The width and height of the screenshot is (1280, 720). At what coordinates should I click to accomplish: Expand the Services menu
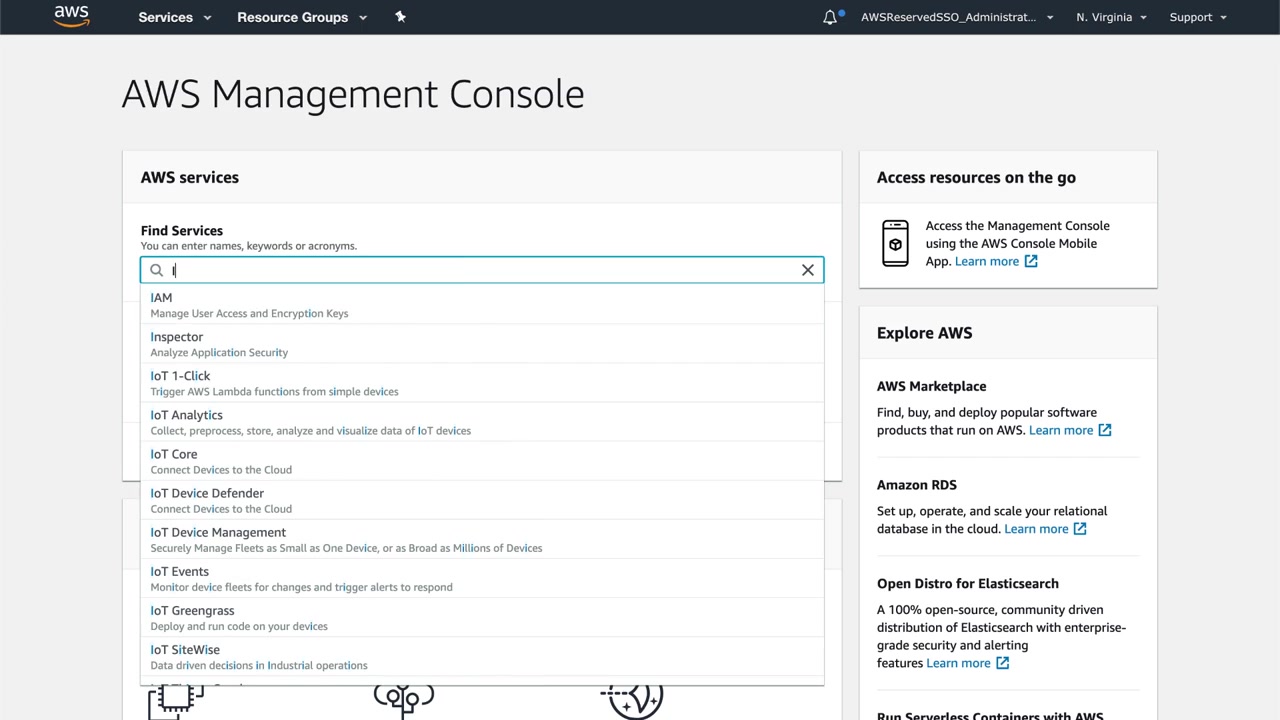(x=174, y=17)
